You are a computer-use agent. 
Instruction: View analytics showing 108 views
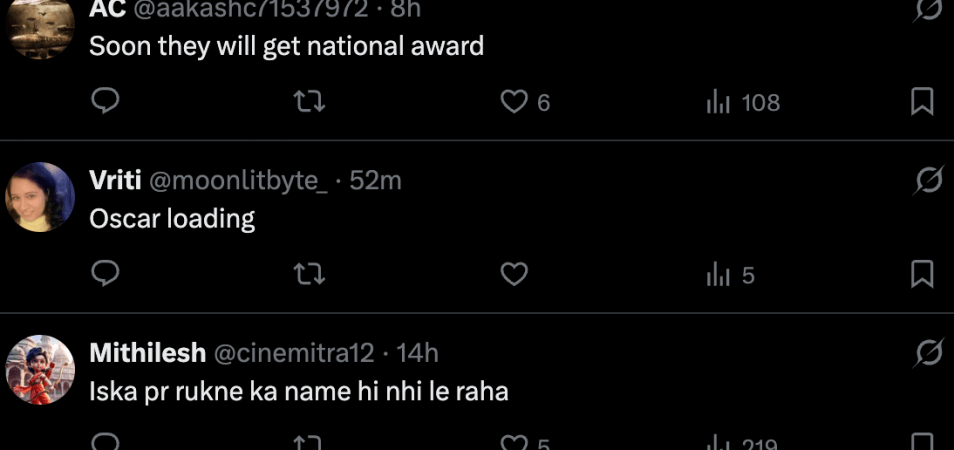pos(742,102)
